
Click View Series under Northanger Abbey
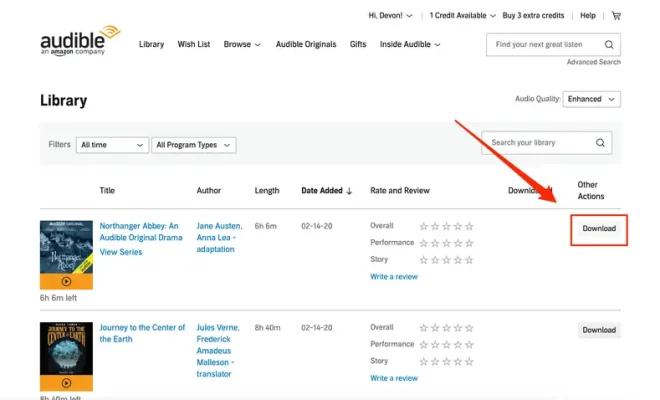click(x=121, y=252)
